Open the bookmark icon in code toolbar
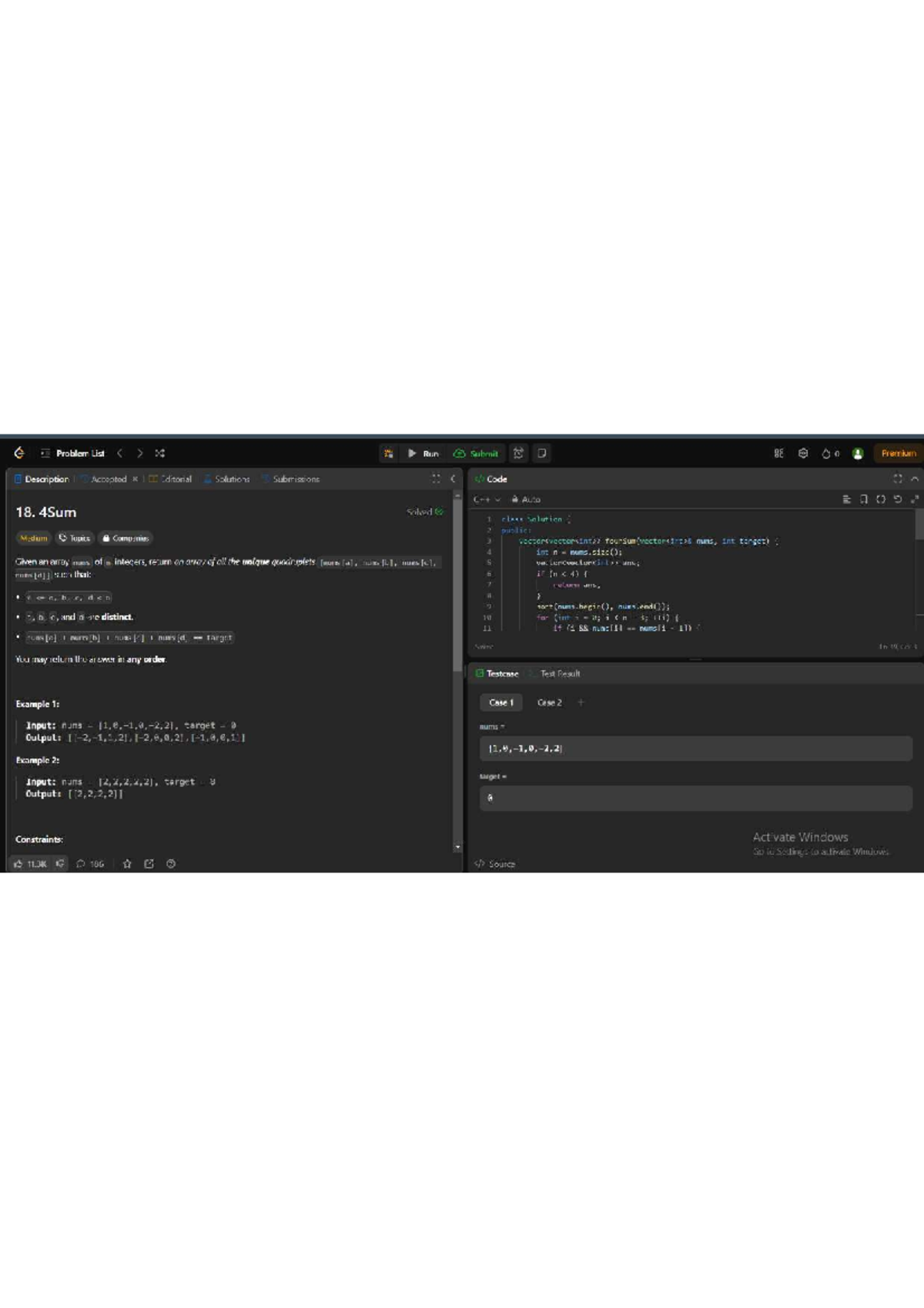The height and width of the screenshot is (1308, 924). point(863,499)
